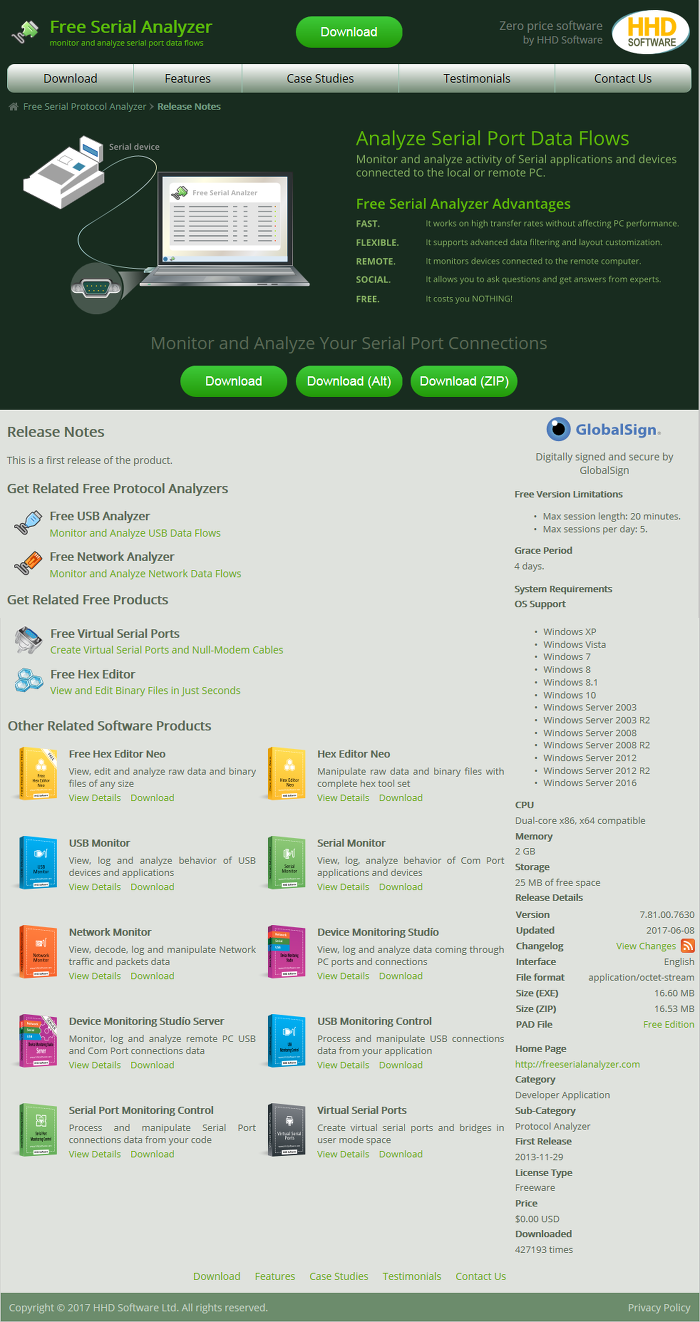This screenshot has width=700, height=1322.
Task: Click the Free USB Analyzer icon
Action: (x=27, y=523)
